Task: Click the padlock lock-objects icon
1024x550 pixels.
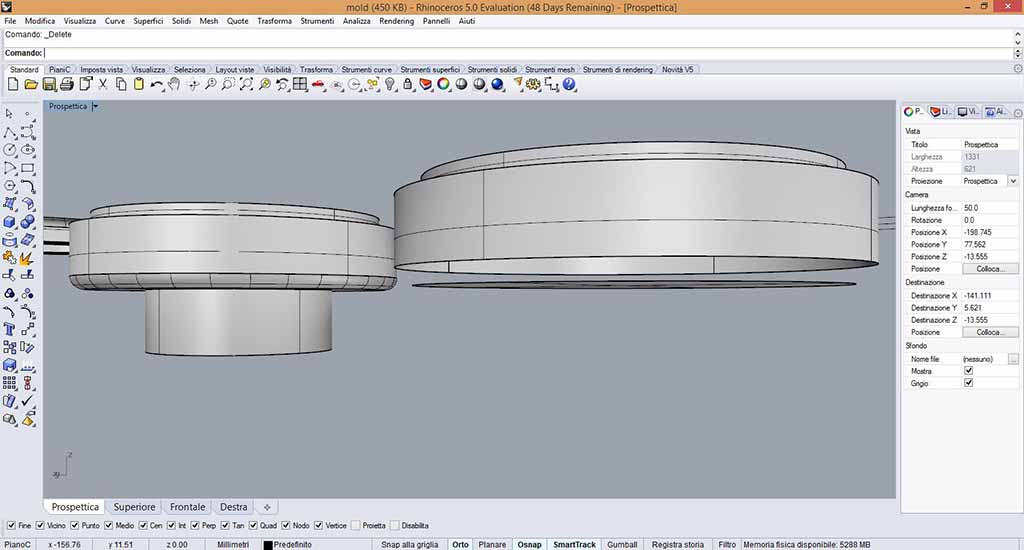Action: point(408,84)
